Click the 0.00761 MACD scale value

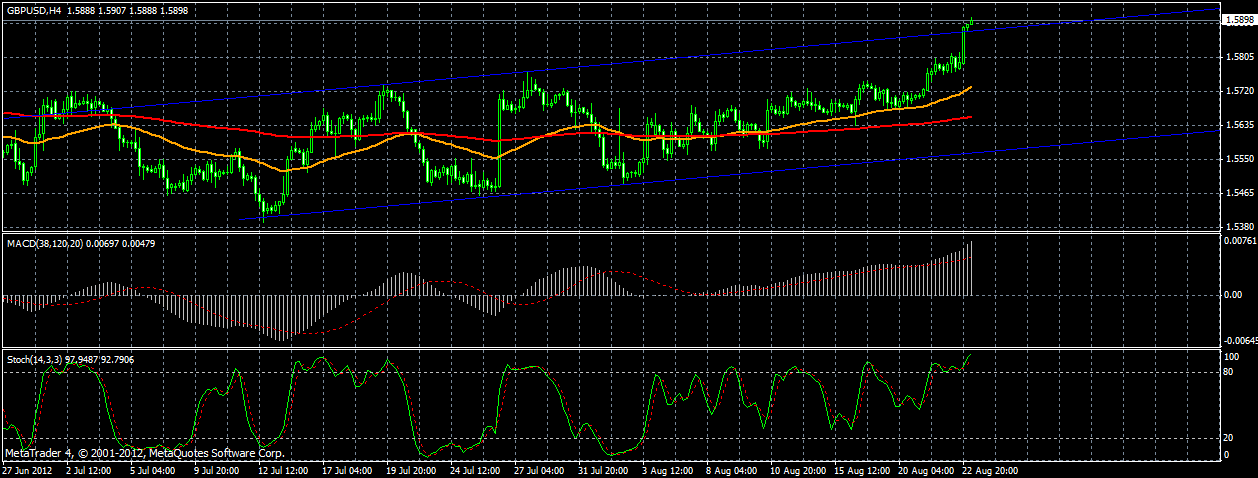1239,241
